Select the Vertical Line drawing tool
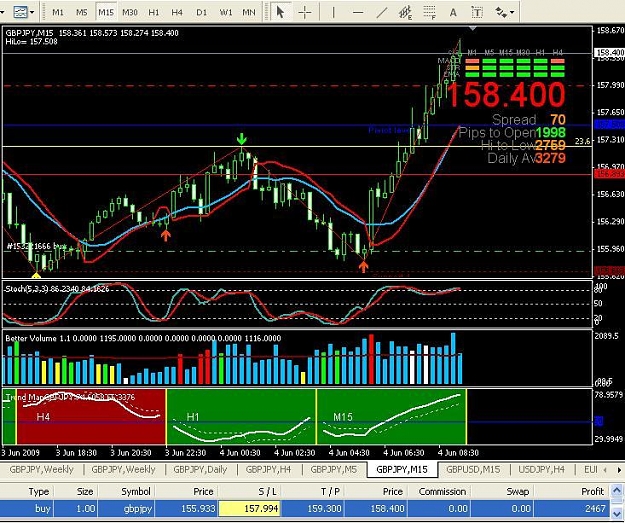This screenshot has height=523, width=625. 334,12
